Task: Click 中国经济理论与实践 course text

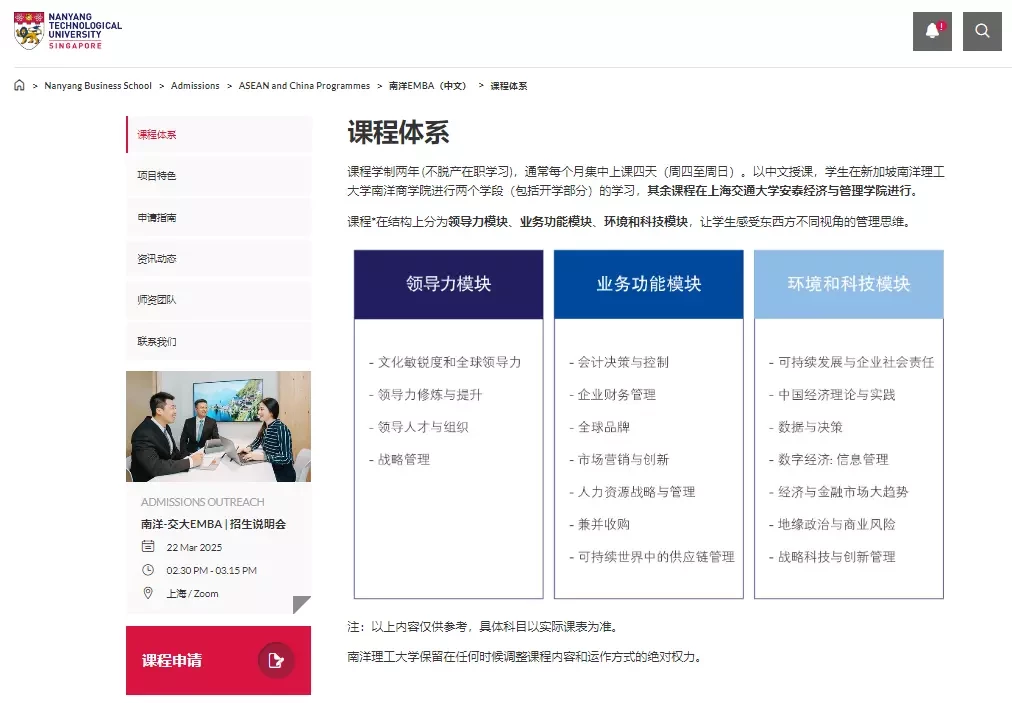Action: tap(836, 394)
